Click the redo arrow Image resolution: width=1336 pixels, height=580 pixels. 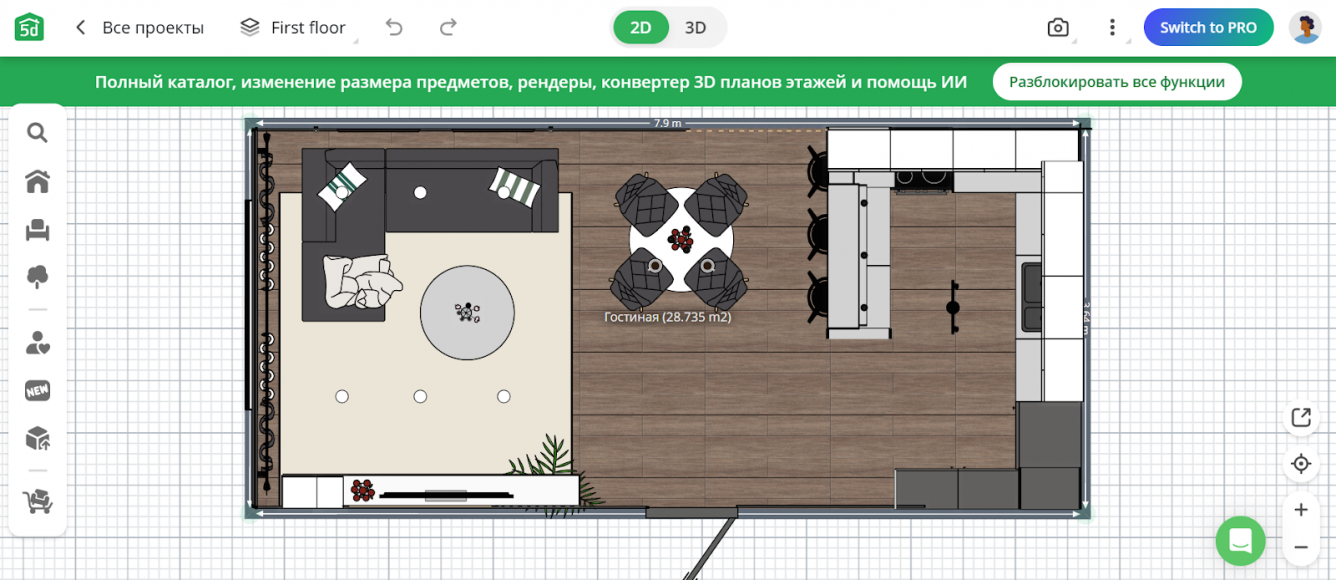448,28
